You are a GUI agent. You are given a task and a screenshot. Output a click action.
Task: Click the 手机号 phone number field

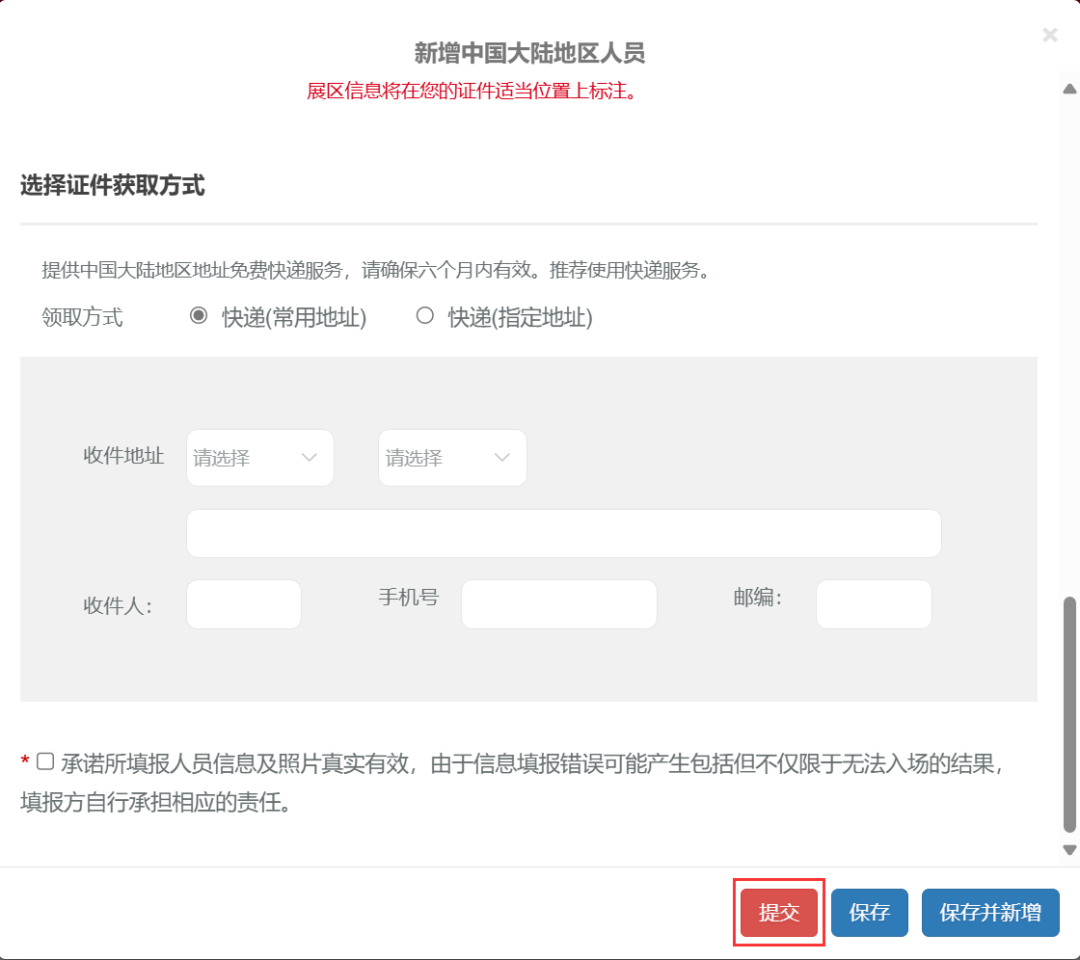[x=558, y=604]
